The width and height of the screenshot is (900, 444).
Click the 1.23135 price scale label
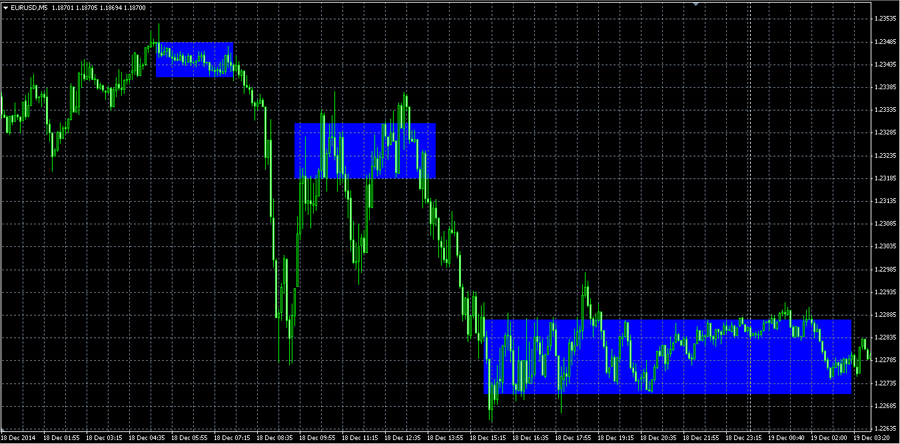tap(884, 201)
